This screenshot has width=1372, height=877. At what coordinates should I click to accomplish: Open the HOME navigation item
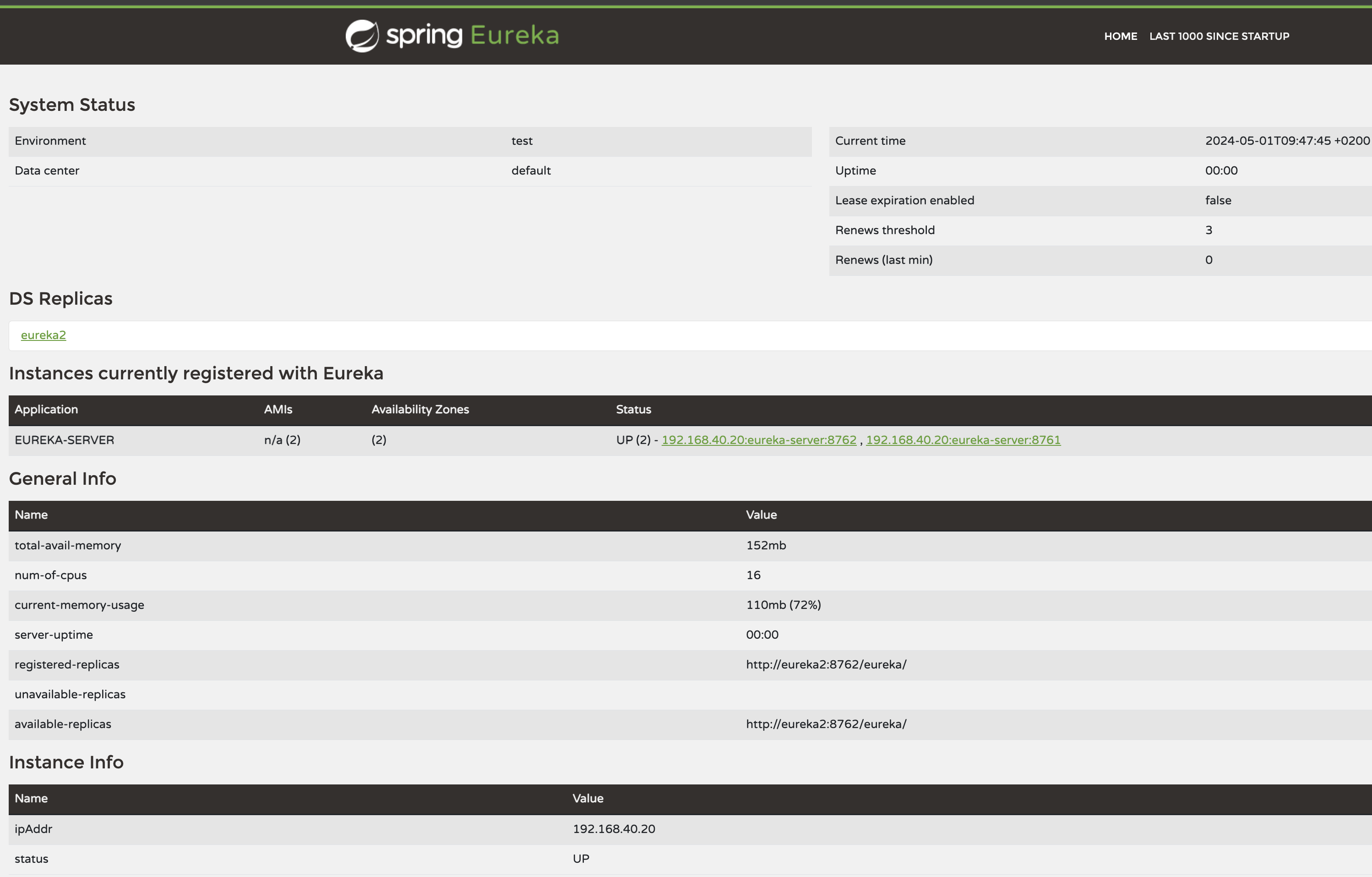point(1120,37)
